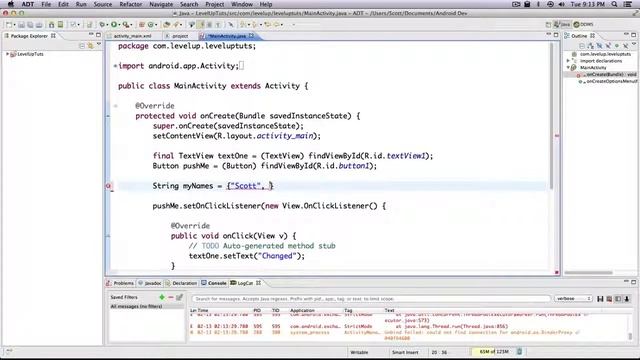Viewport: 640px width, 360px height.
Task: Toggle Hide Local Types in Outline panel
Action: tap(625, 46)
